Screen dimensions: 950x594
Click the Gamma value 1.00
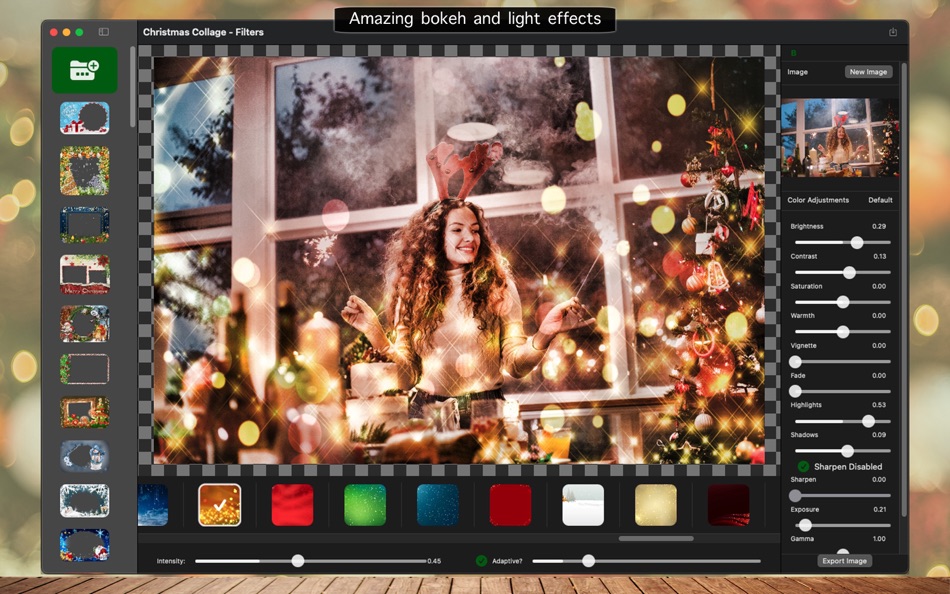point(879,539)
